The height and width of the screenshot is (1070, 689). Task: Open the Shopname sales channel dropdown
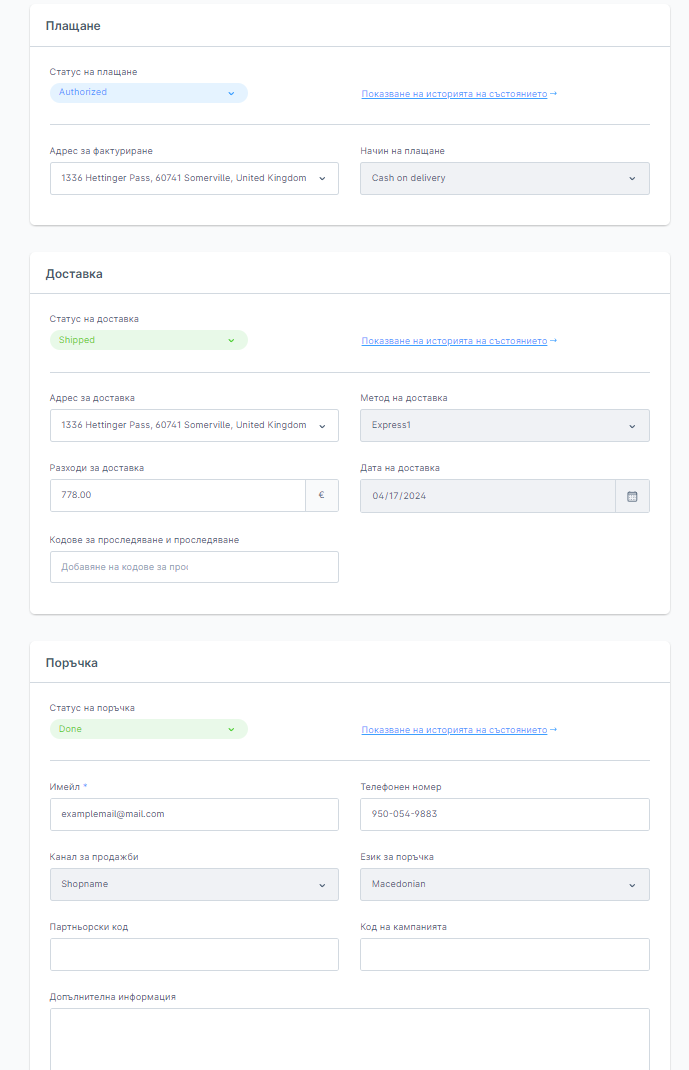coord(194,884)
